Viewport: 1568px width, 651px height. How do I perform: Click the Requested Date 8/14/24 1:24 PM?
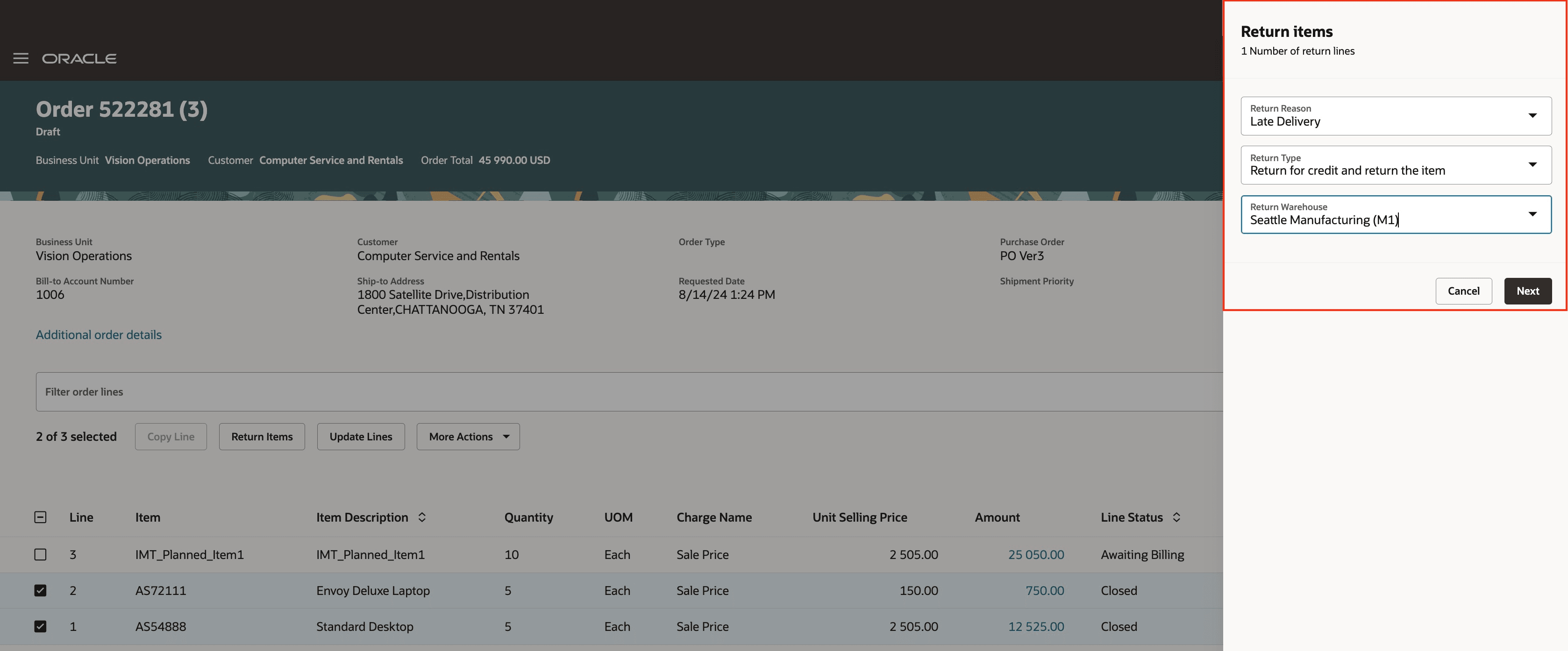pyautogui.click(x=727, y=295)
